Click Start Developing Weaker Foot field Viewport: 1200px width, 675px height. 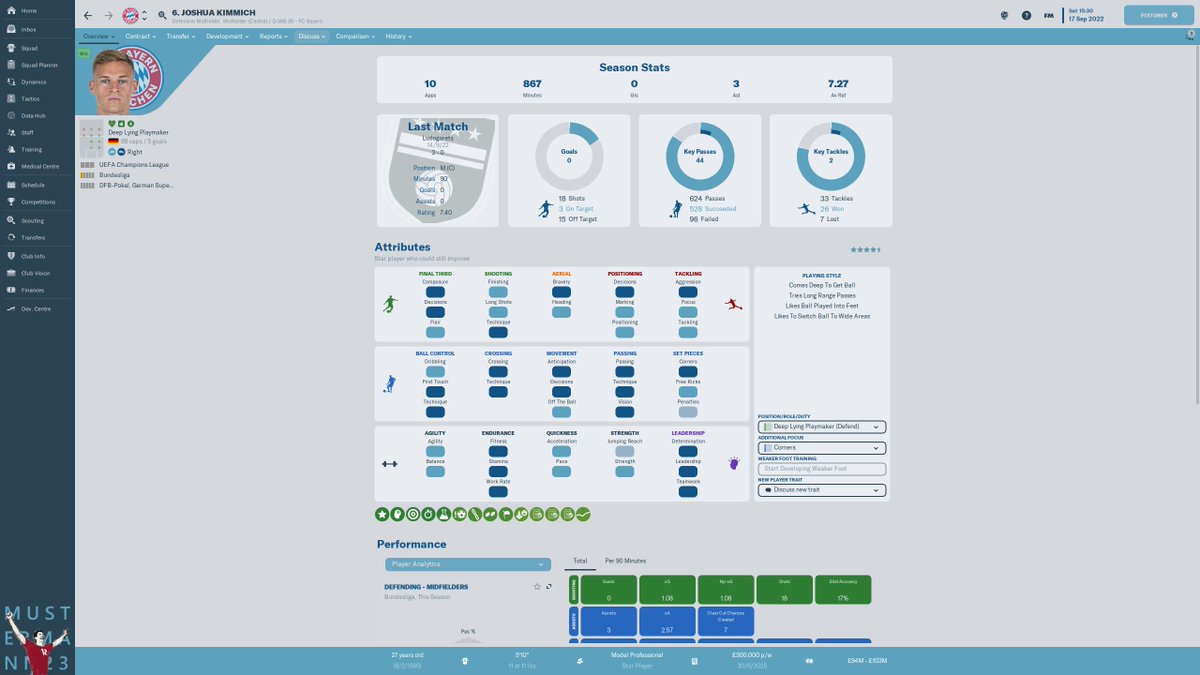[x=821, y=469]
